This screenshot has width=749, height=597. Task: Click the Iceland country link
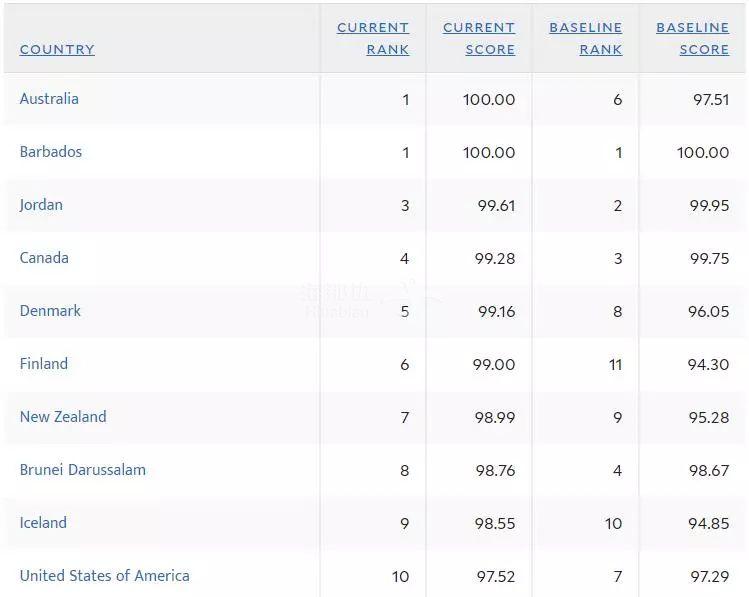click(x=43, y=523)
